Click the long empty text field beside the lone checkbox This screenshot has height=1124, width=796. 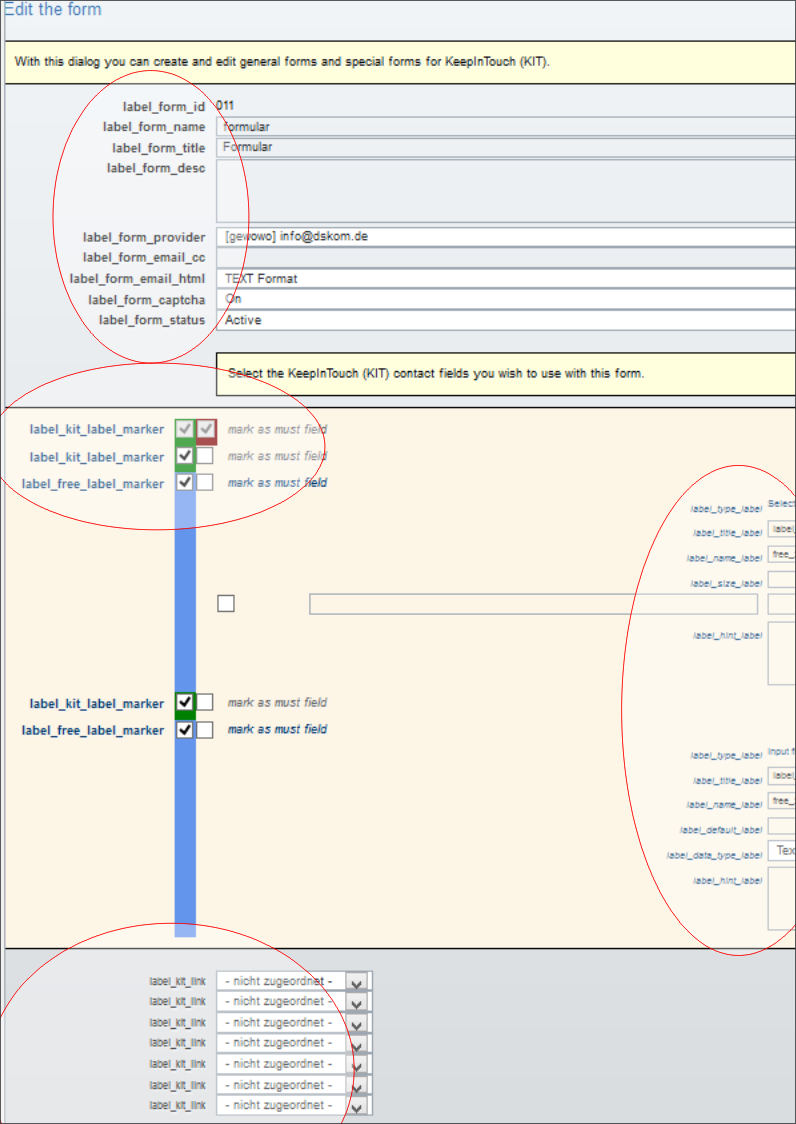[534, 604]
